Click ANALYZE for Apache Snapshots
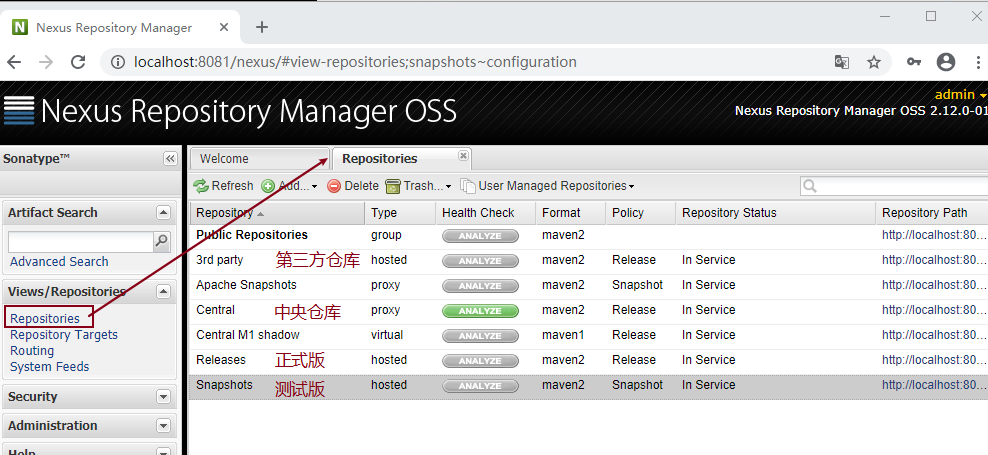Viewport: 988px width, 455px height. click(x=480, y=286)
